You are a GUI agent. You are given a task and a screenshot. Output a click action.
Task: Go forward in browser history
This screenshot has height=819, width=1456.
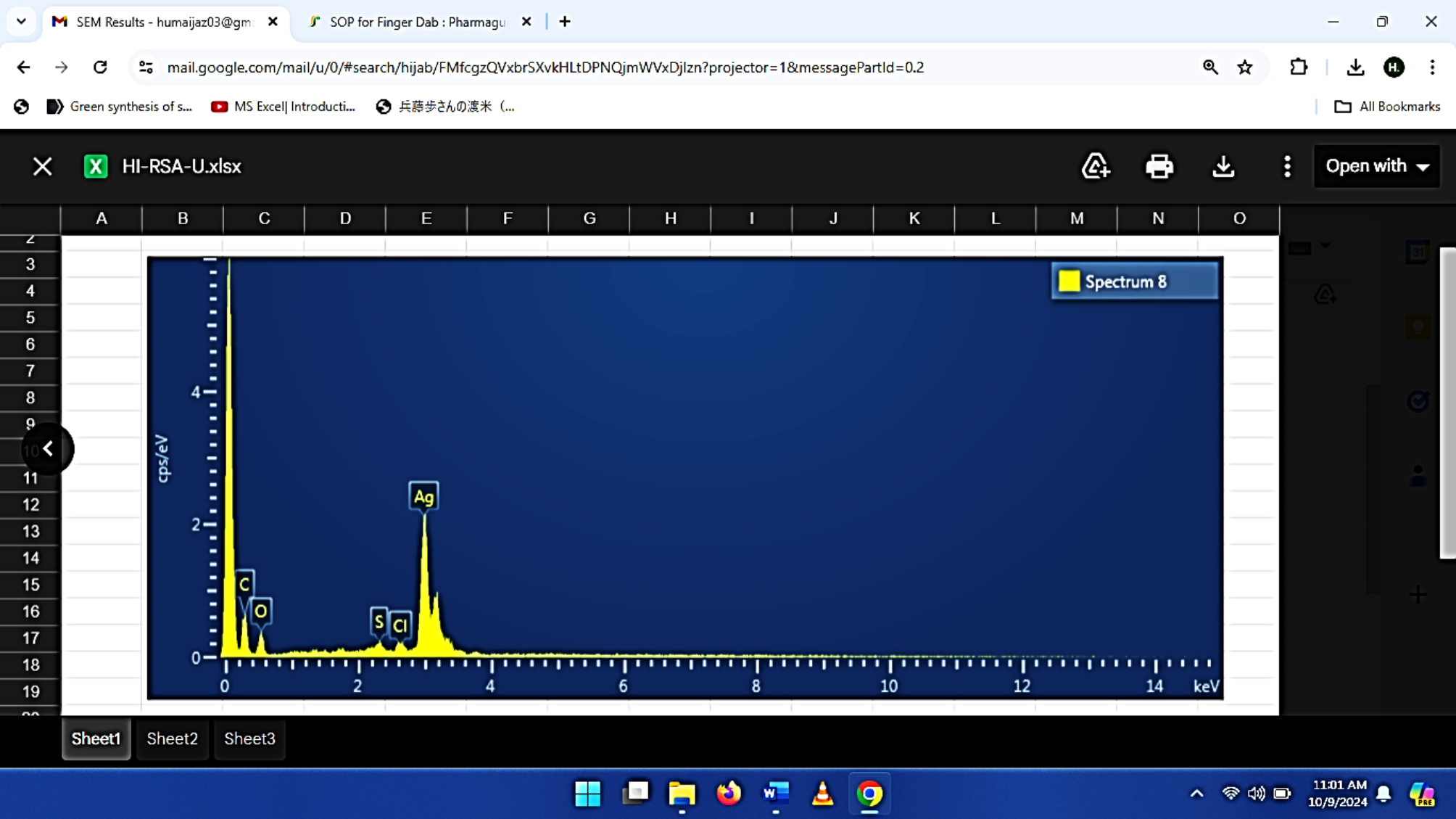coord(62,67)
